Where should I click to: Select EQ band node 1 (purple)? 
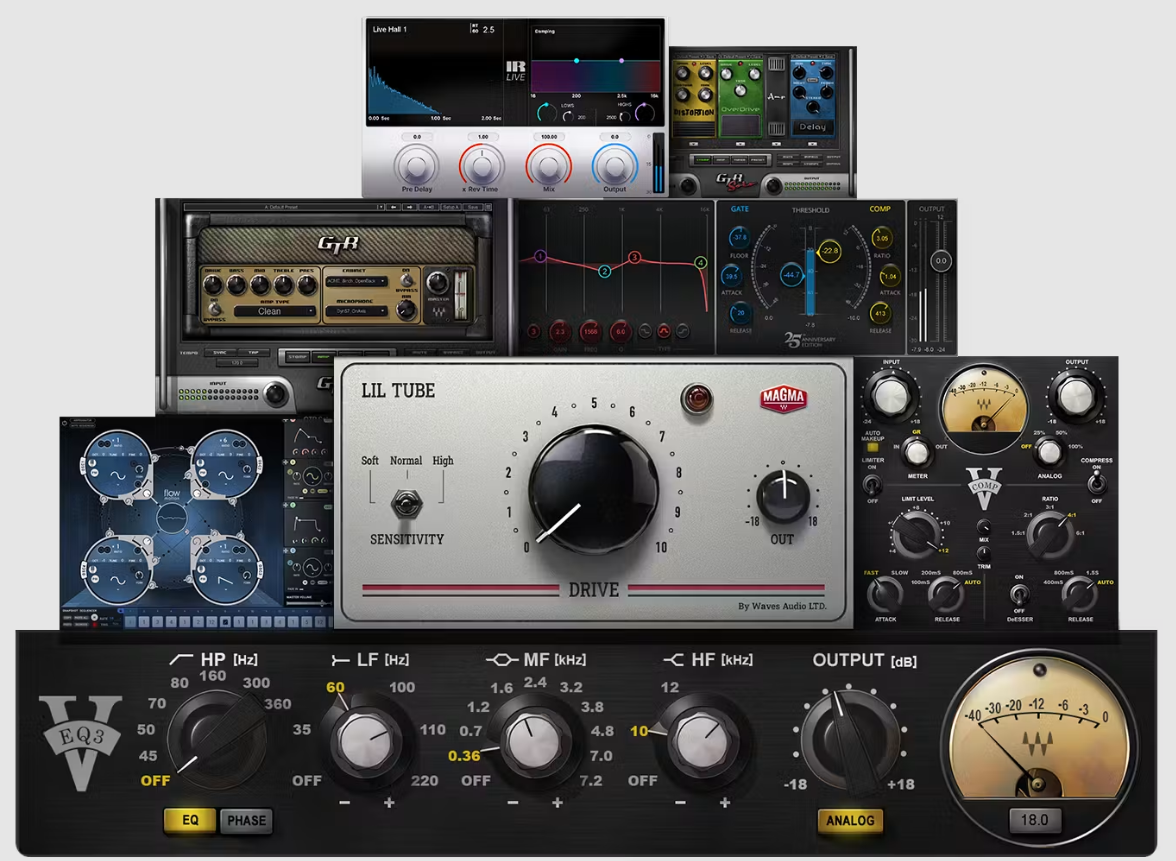pos(540,257)
